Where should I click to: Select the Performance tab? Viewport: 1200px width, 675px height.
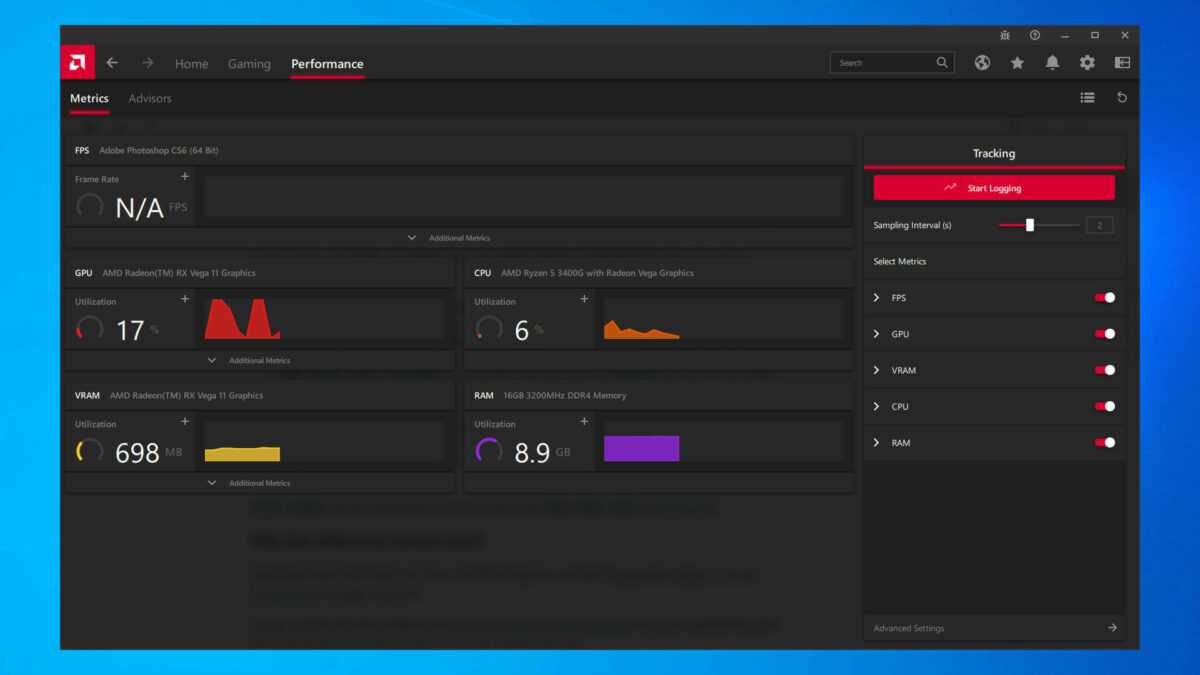[x=327, y=64]
